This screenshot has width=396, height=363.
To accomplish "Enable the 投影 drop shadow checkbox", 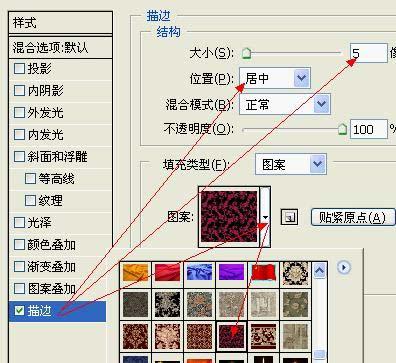I will (19, 69).
